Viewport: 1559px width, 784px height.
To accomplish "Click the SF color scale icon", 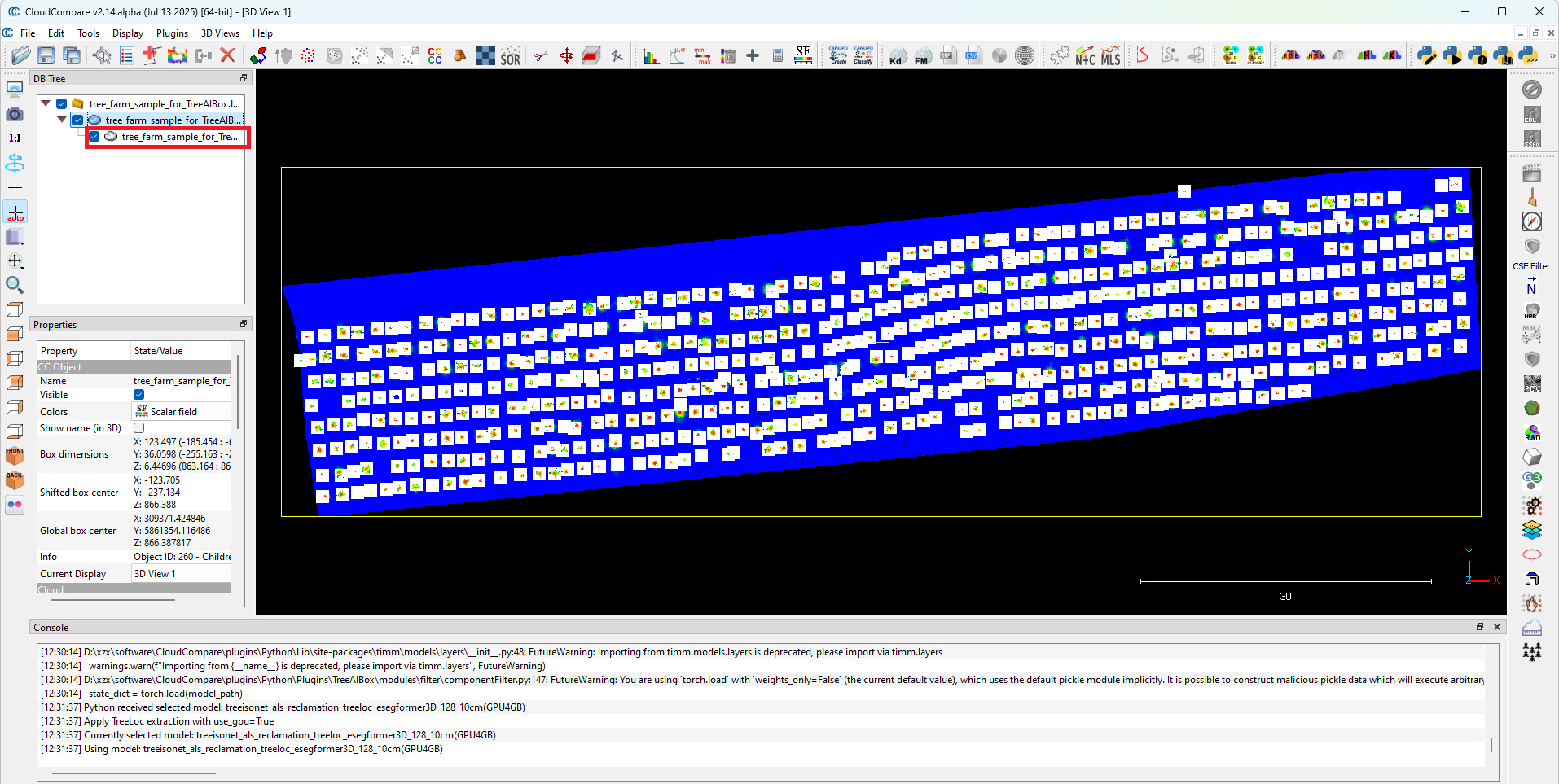I will tap(803, 55).
